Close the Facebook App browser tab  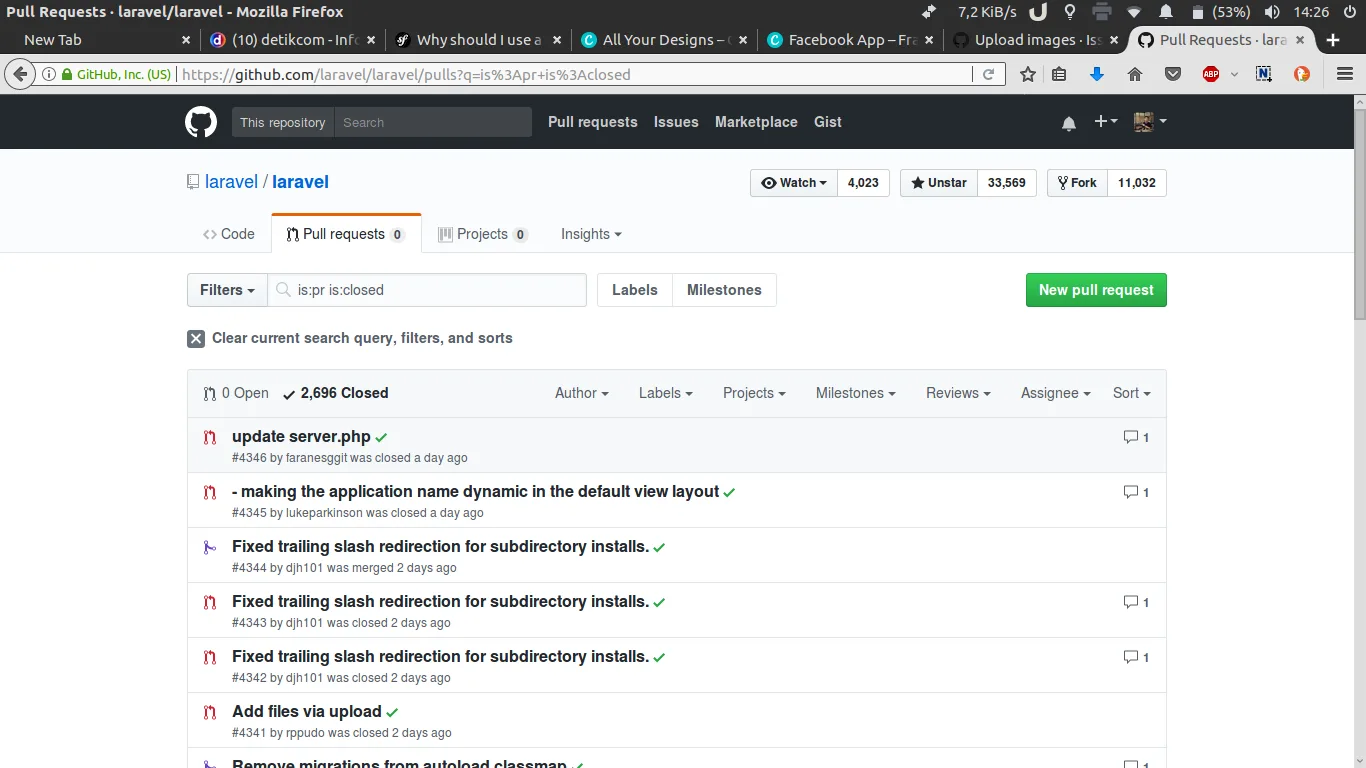pos(929,40)
